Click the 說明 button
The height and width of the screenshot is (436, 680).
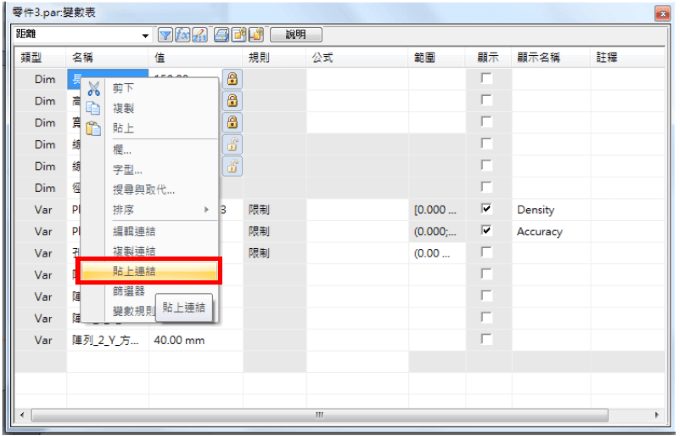[x=296, y=35]
